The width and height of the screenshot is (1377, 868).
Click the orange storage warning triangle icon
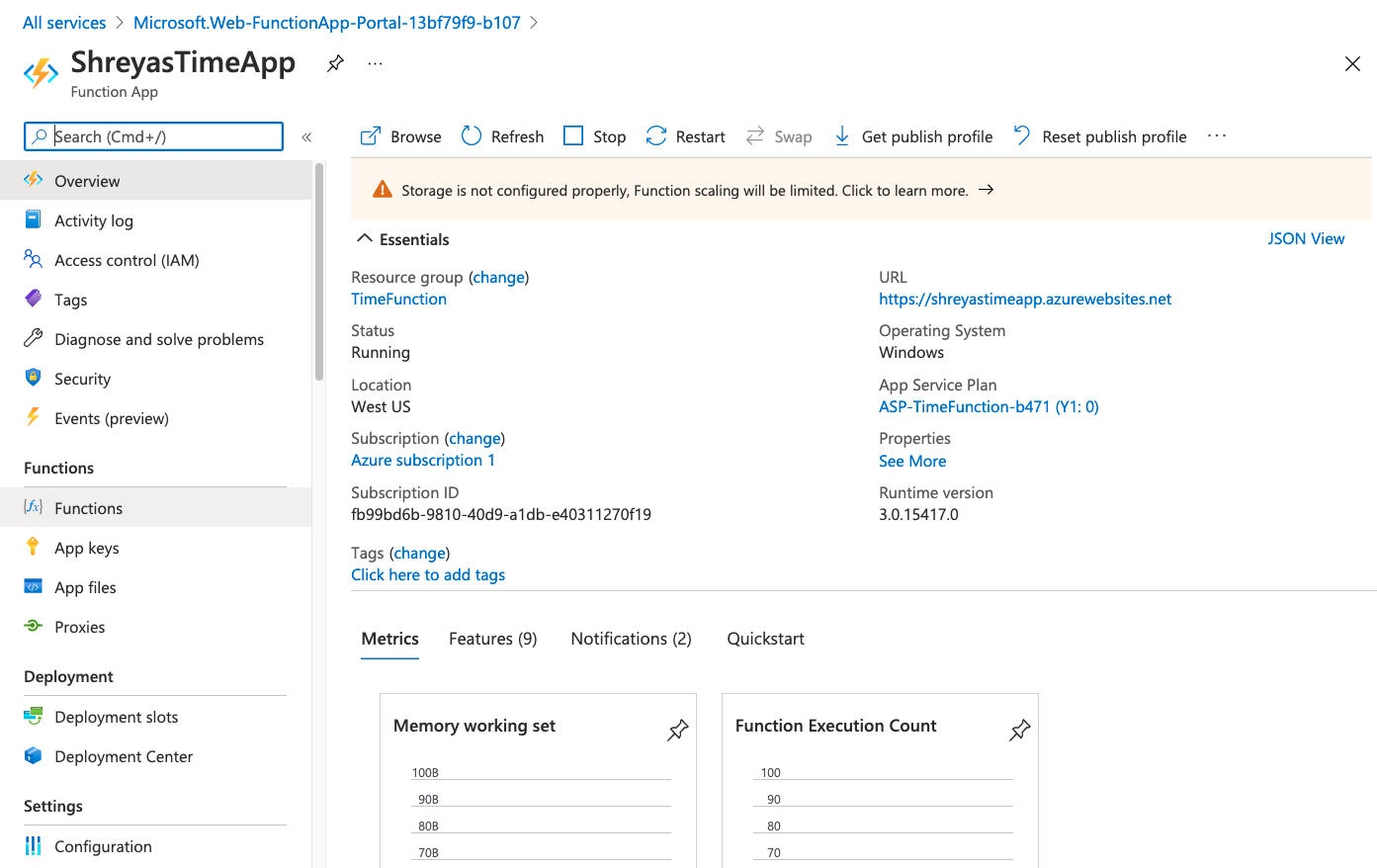pyautogui.click(x=382, y=190)
